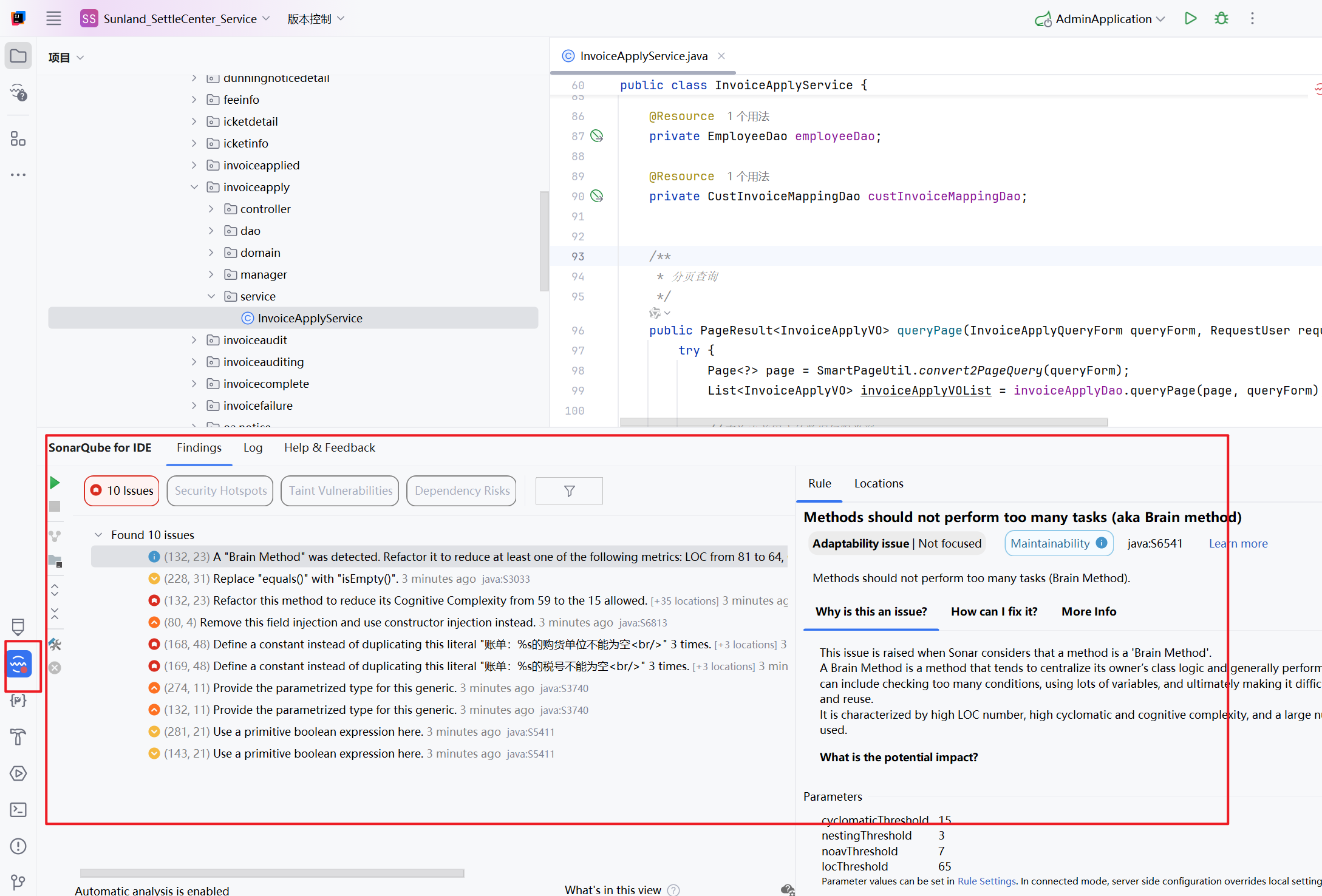Open the AdminApplication run configuration dropdown

(x=1100, y=19)
